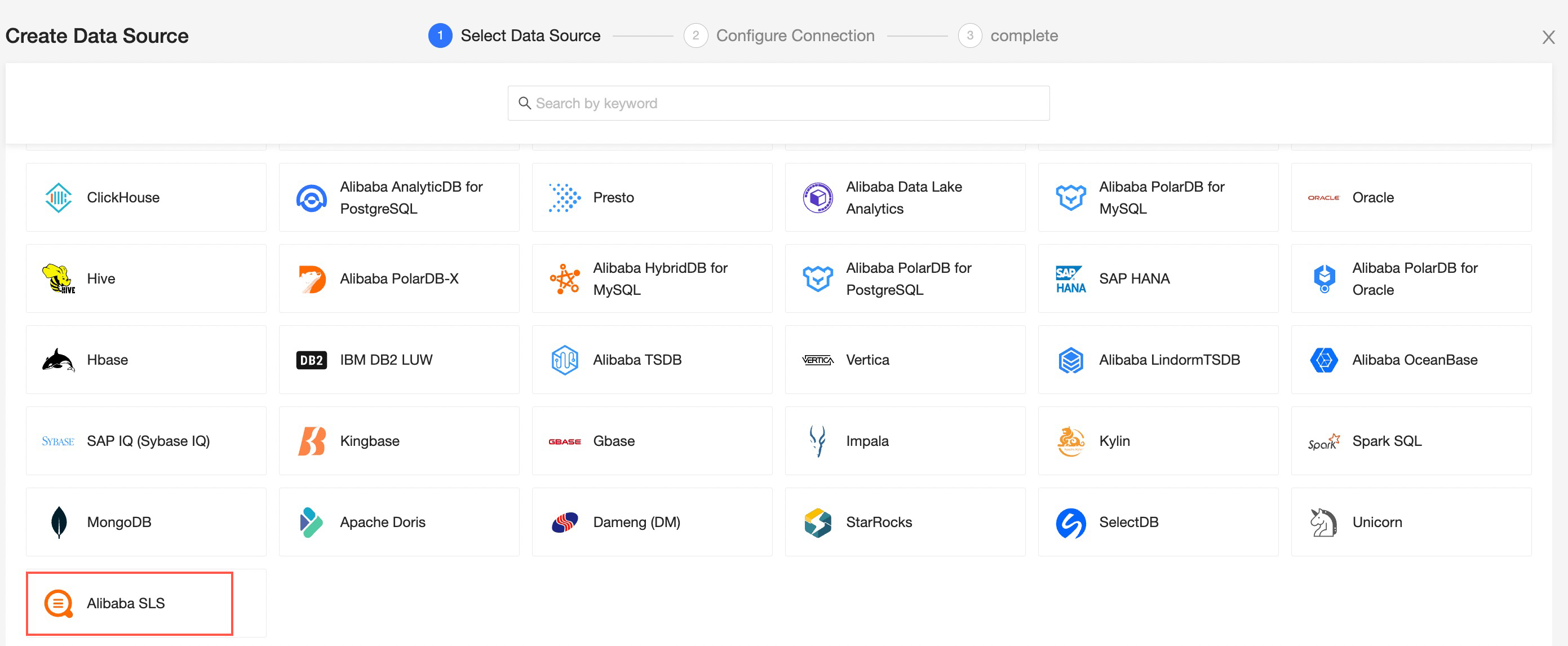Click the Search by keyword field
The height and width of the screenshot is (646, 1568).
[778, 104]
